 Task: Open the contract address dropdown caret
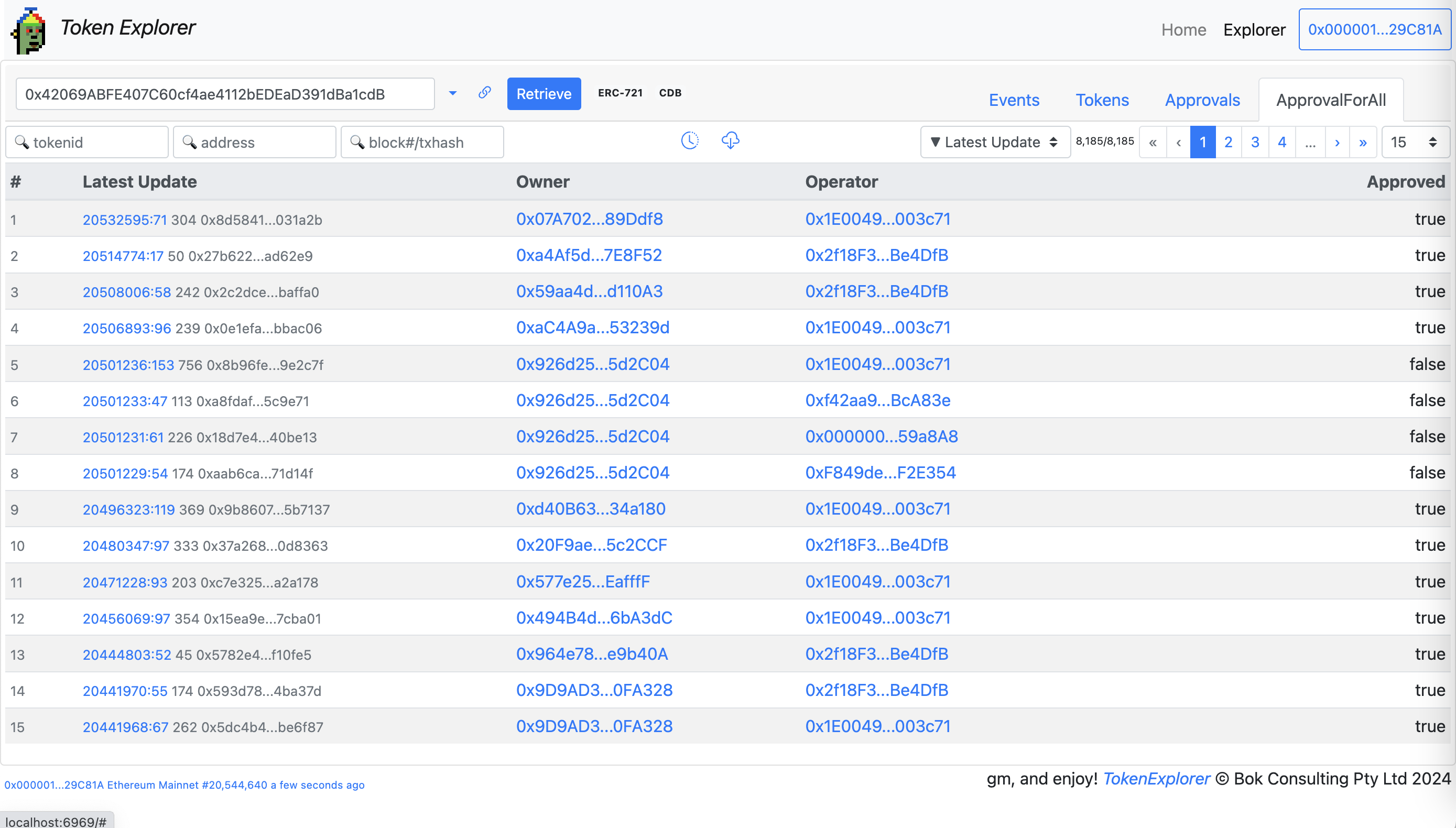pos(453,93)
